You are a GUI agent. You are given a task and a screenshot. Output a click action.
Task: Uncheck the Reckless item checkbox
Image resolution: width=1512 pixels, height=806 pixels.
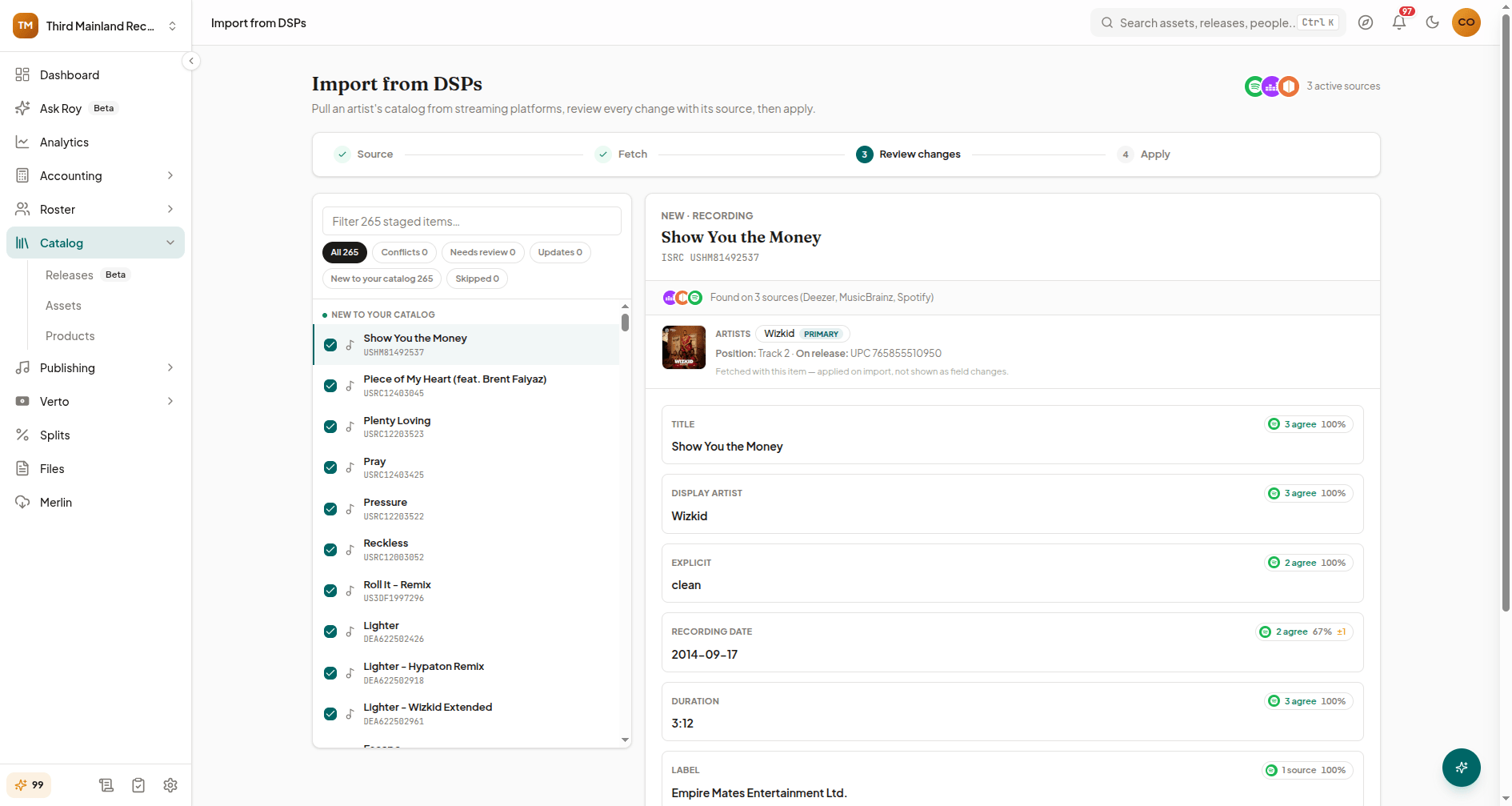tap(330, 550)
